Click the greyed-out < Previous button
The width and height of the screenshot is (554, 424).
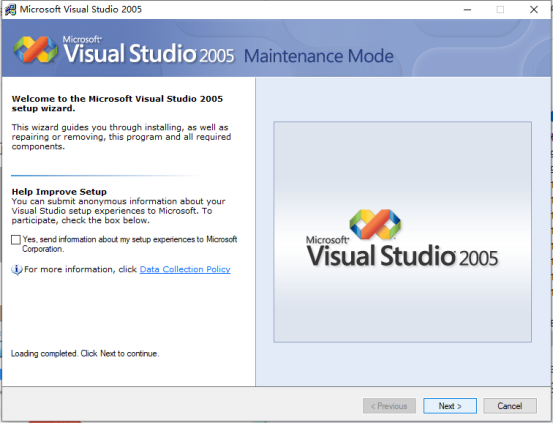pyautogui.click(x=389, y=406)
